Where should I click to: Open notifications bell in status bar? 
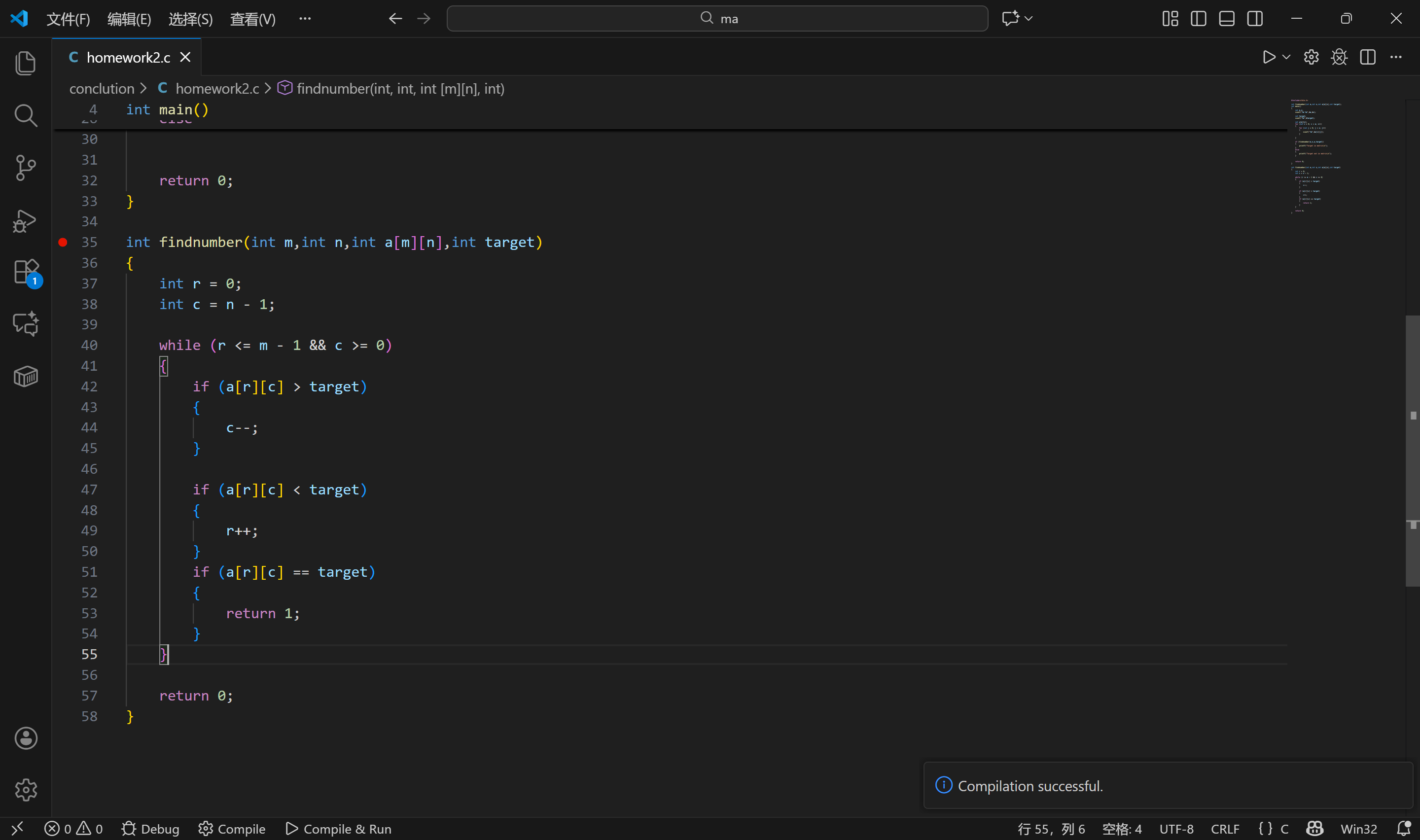pos(1403,829)
